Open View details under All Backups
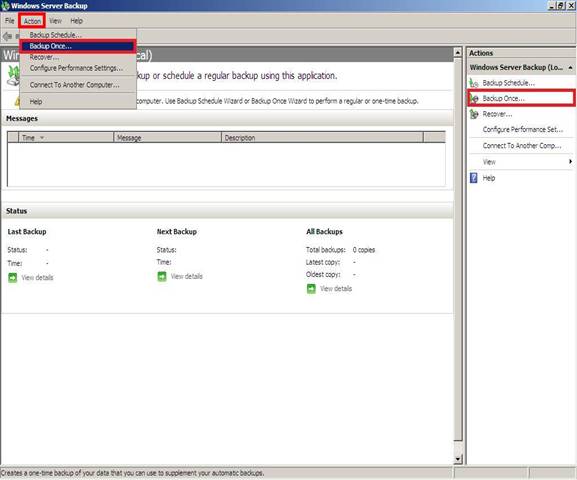This screenshot has height=480, width=577. [336, 289]
